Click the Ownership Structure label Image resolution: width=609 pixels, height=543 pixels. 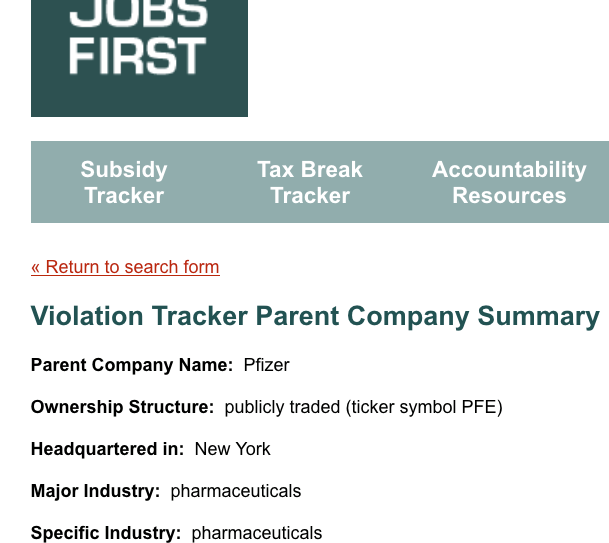(122, 407)
